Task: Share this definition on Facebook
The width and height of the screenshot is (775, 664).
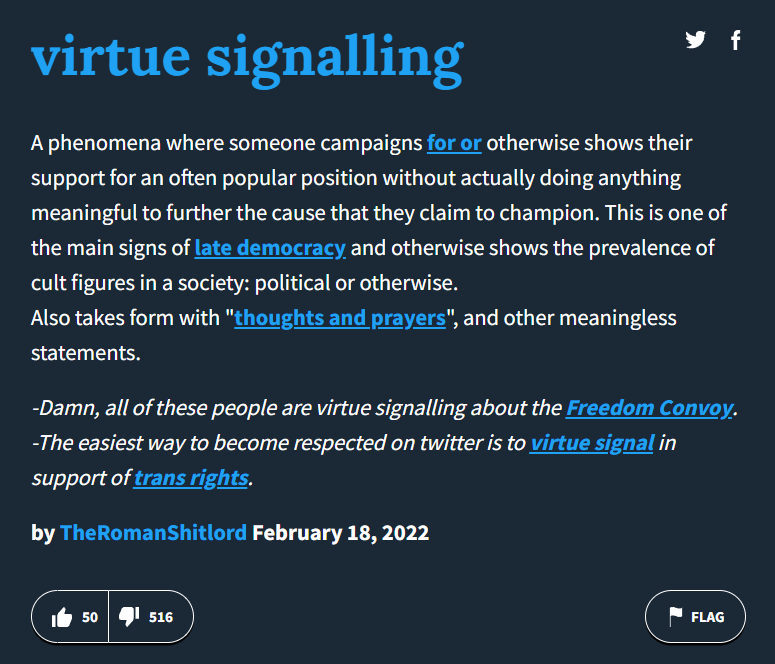Action: click(736, 40)
